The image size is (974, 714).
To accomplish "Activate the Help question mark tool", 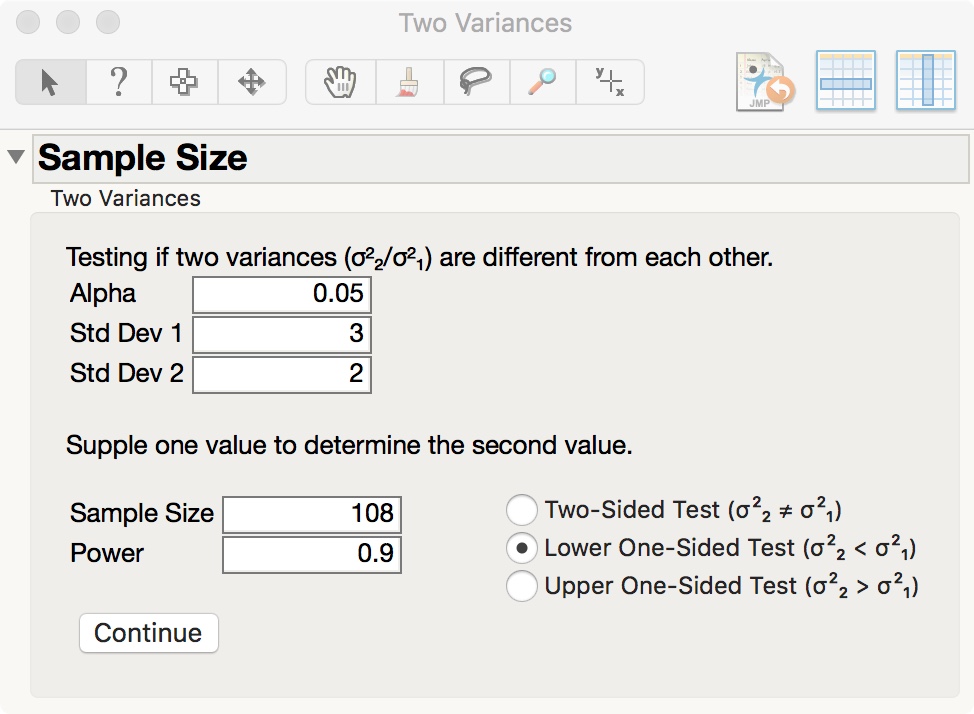I will [119, 82].
